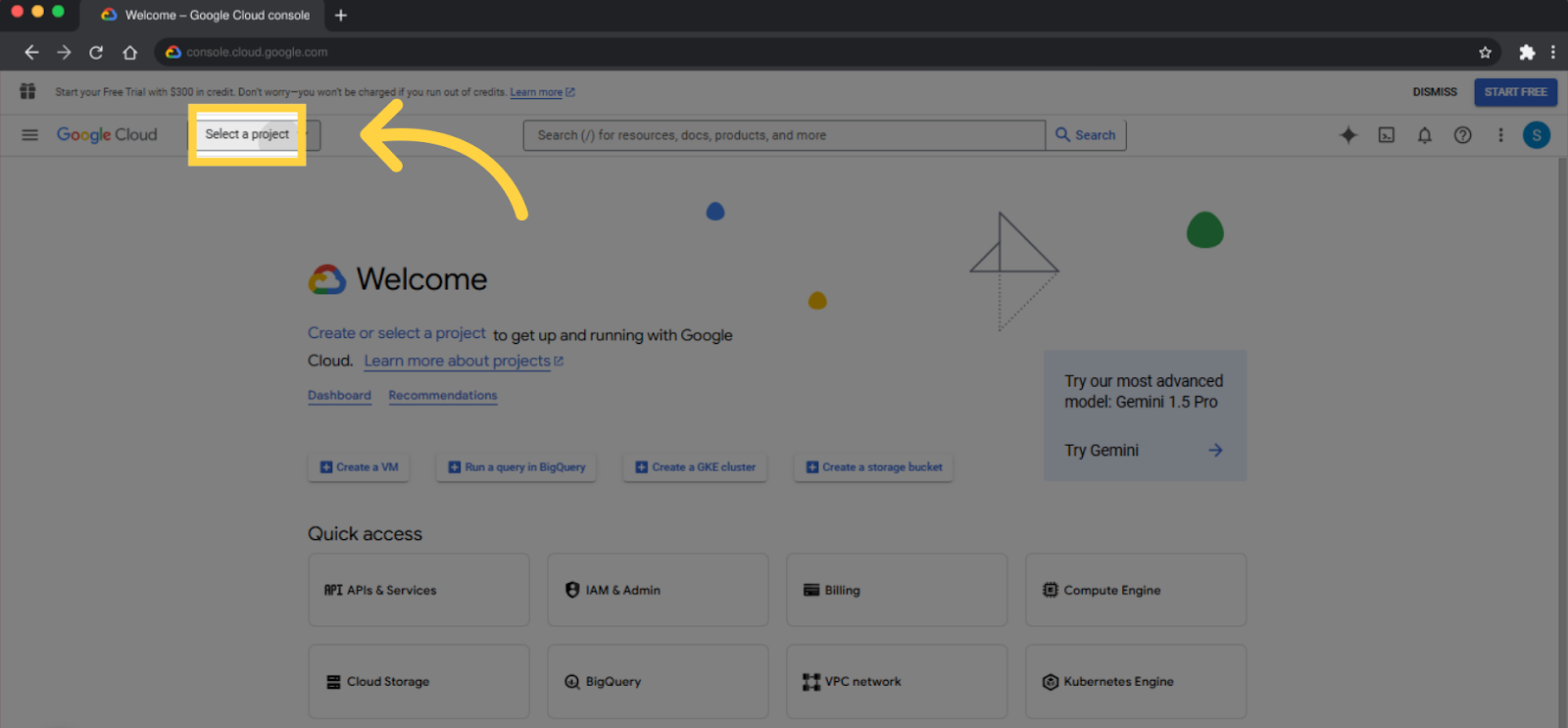Go back with browser back arrow
The image size is (1568, 728).
click(x=31, y=52)
